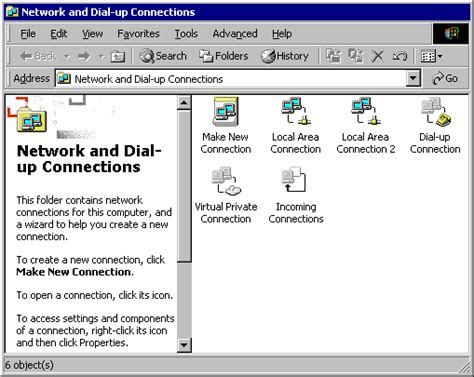Show the Folders pane
This screenshot has height=377, width=474.
223,56
